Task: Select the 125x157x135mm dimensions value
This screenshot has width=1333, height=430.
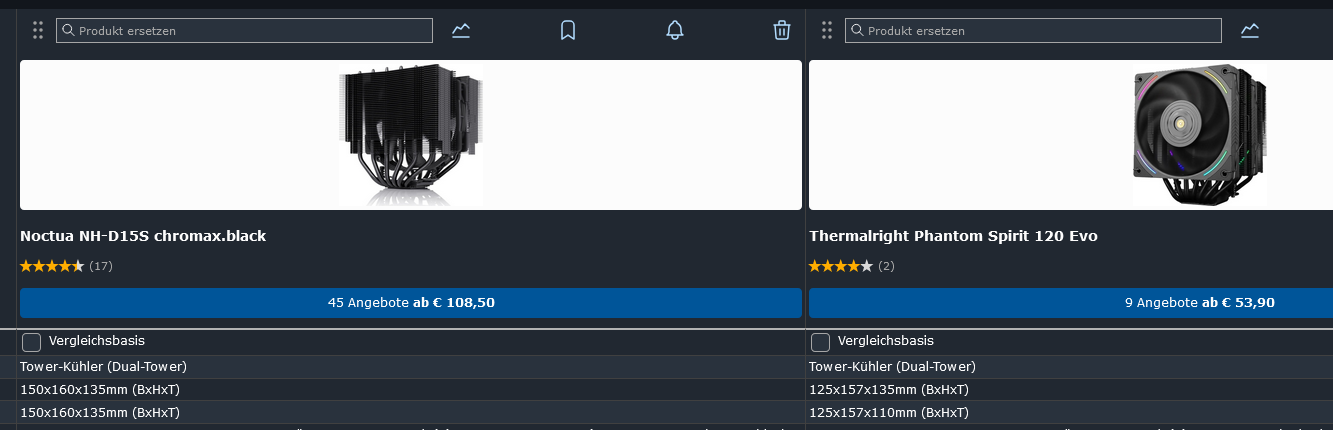Action: click(889, 389)
